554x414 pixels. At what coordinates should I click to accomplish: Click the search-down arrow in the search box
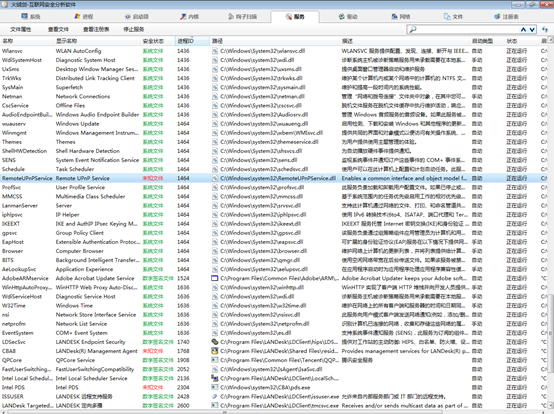coord(532,30)
